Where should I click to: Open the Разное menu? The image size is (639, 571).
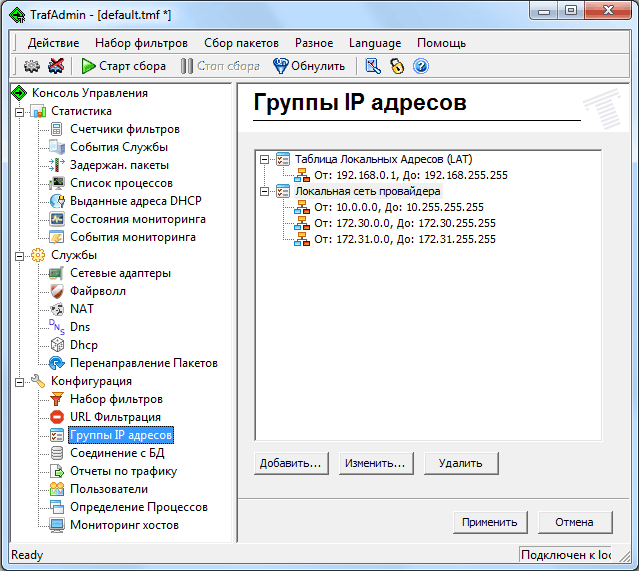314,43
